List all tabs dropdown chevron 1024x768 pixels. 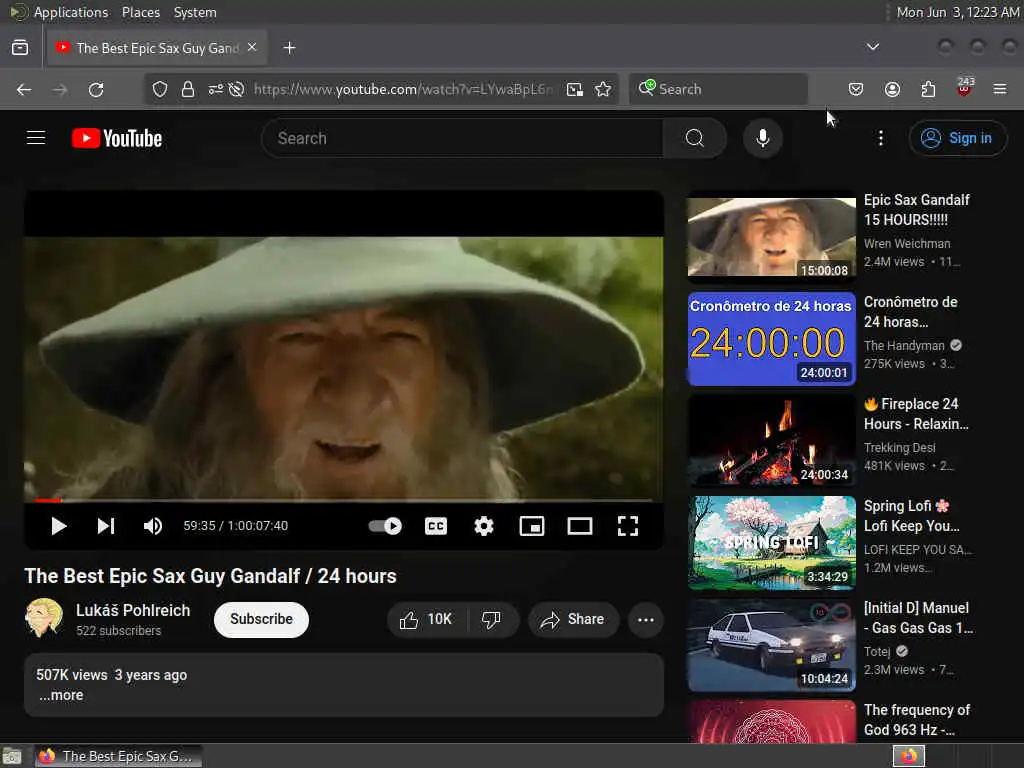tap(872, 47)
